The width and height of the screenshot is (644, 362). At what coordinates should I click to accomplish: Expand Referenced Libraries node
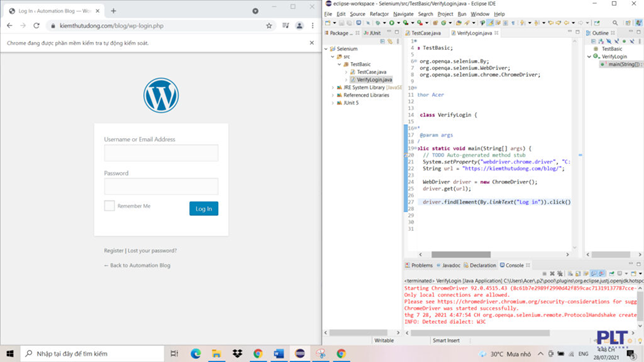point(333,95)
